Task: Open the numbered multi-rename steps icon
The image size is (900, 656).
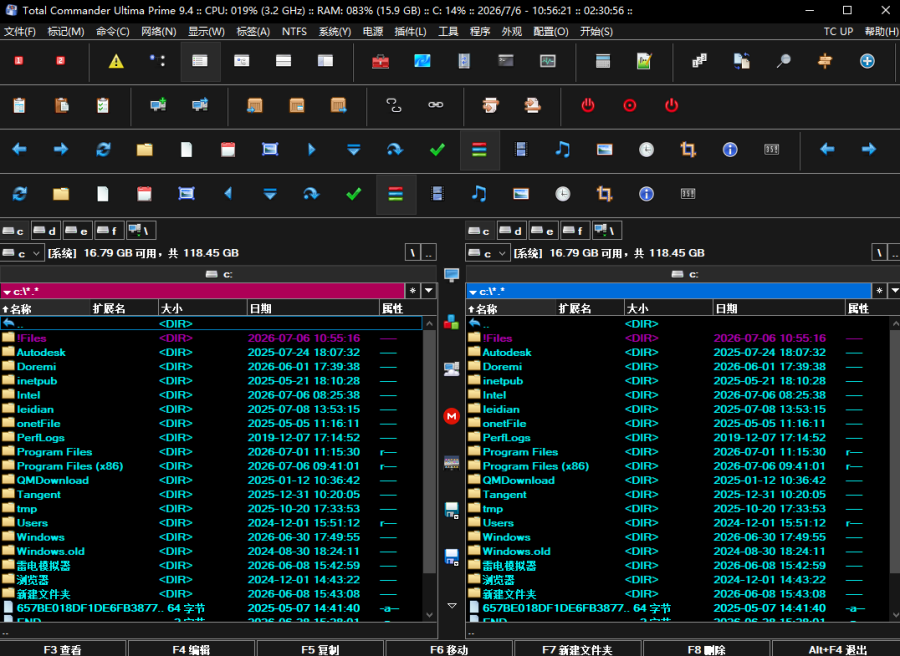Action: (699, 61)
